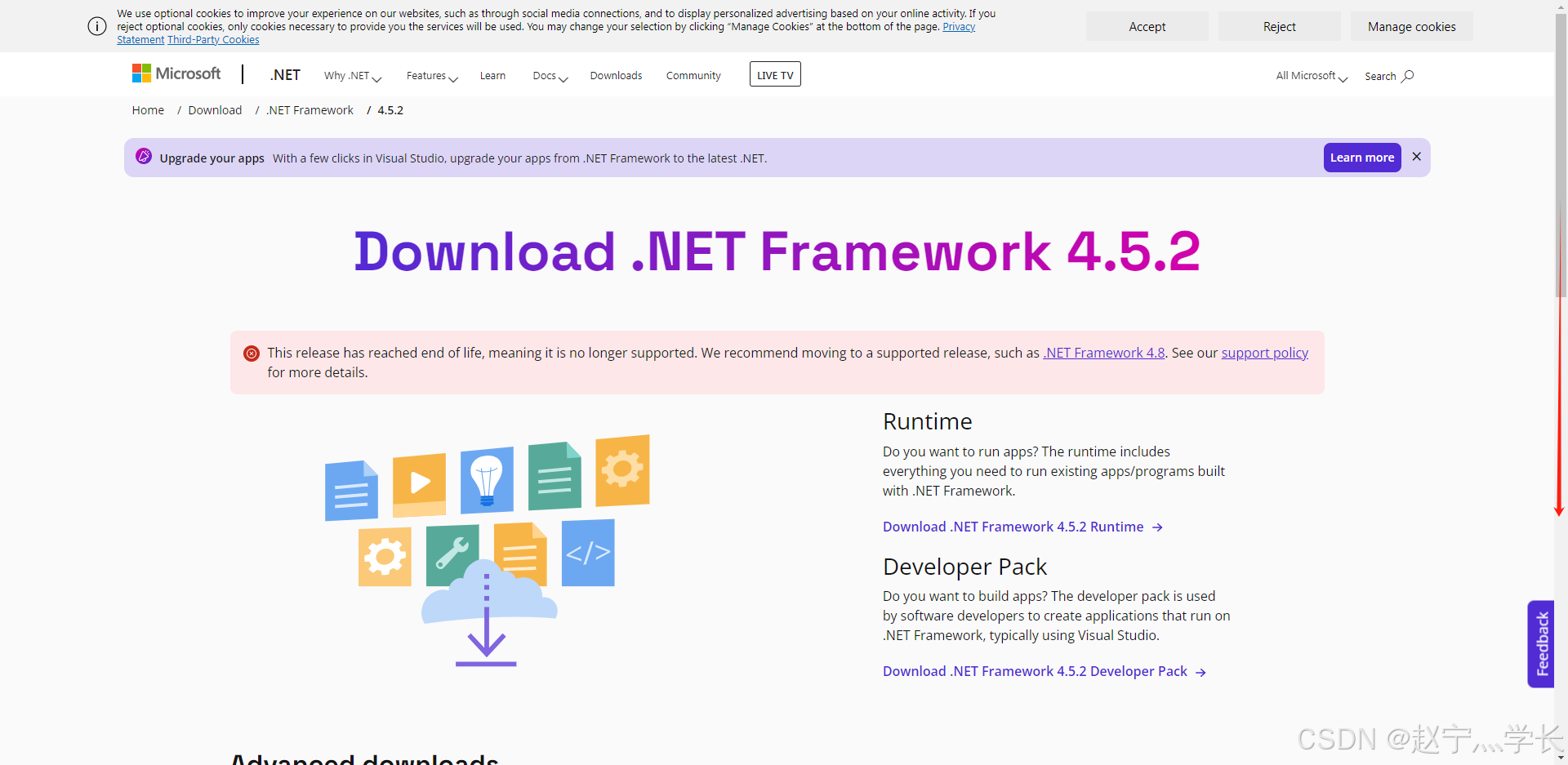Expand the Features menu
Viewport: 1568px width, 765px height.
tap(432, 76)
